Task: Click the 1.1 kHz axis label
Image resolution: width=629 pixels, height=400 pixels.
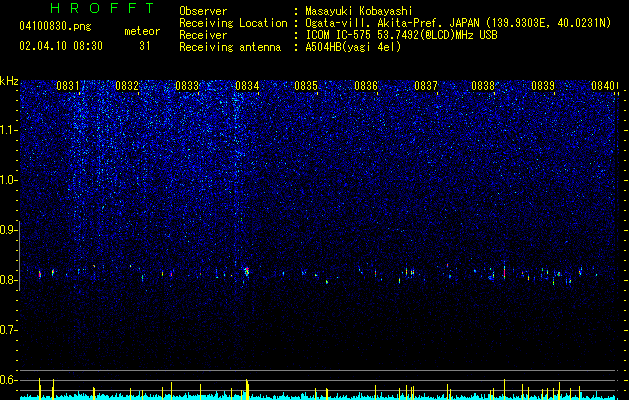Action: 8,130
